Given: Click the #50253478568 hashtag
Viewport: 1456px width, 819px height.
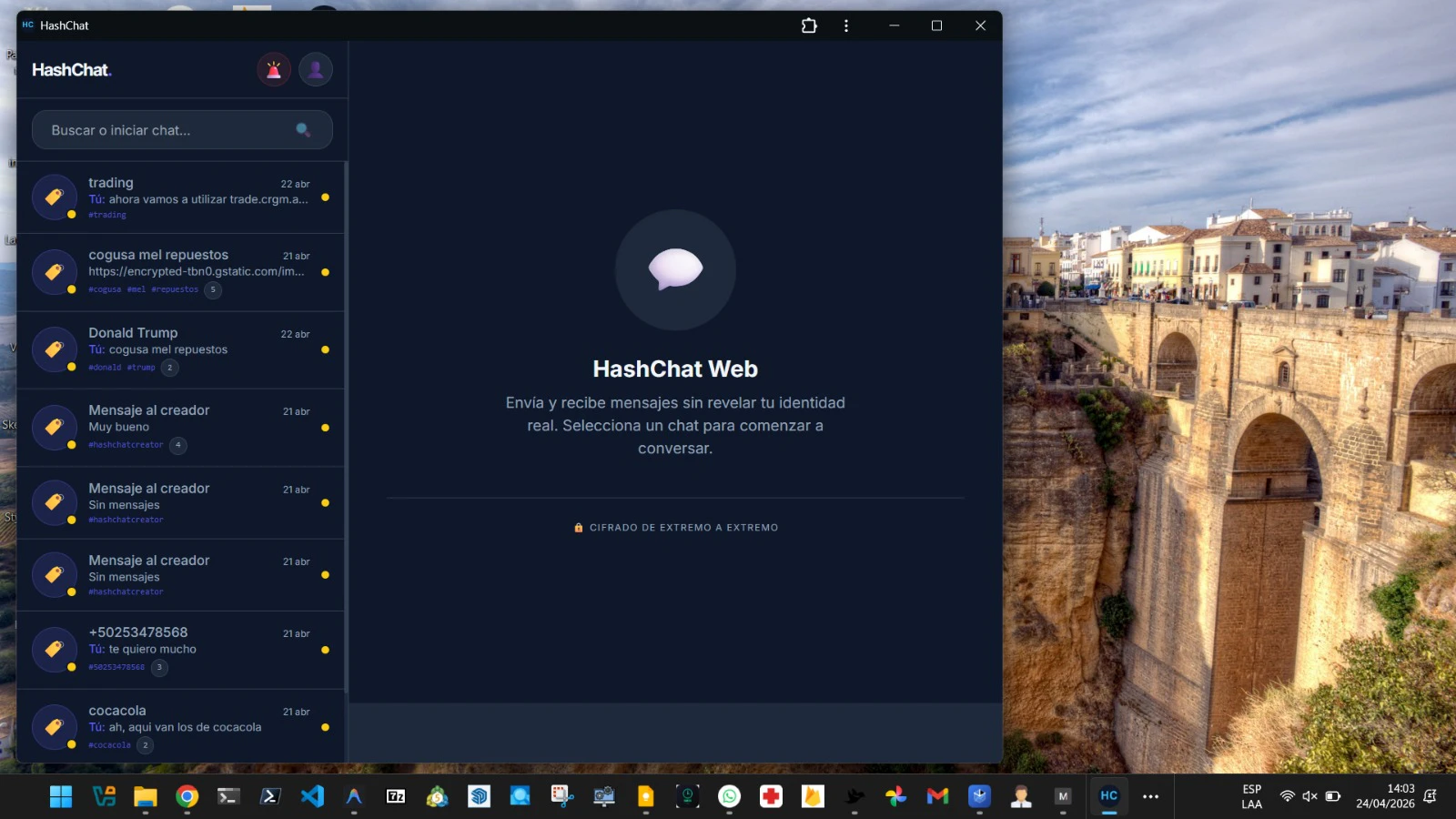Looking at the screenshot, I should [x=116, y=667].
